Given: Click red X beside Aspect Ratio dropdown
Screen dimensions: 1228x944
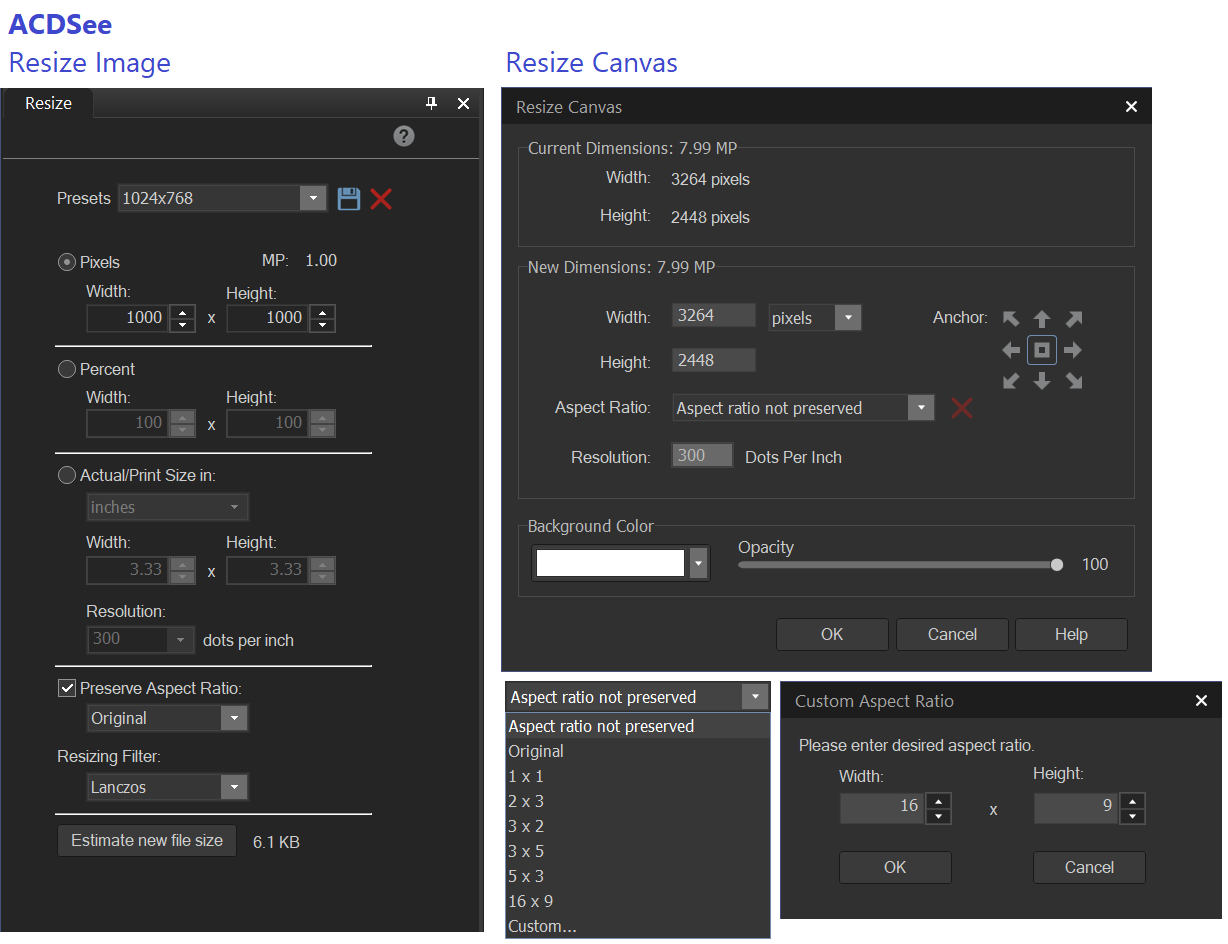Looking at the screenshot, I should pos(962,408).
